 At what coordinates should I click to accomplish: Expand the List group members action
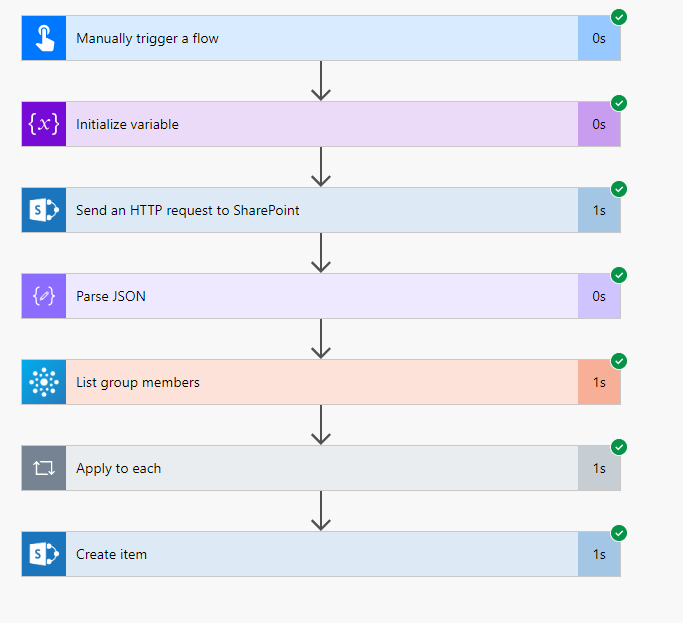click(320, 382)
